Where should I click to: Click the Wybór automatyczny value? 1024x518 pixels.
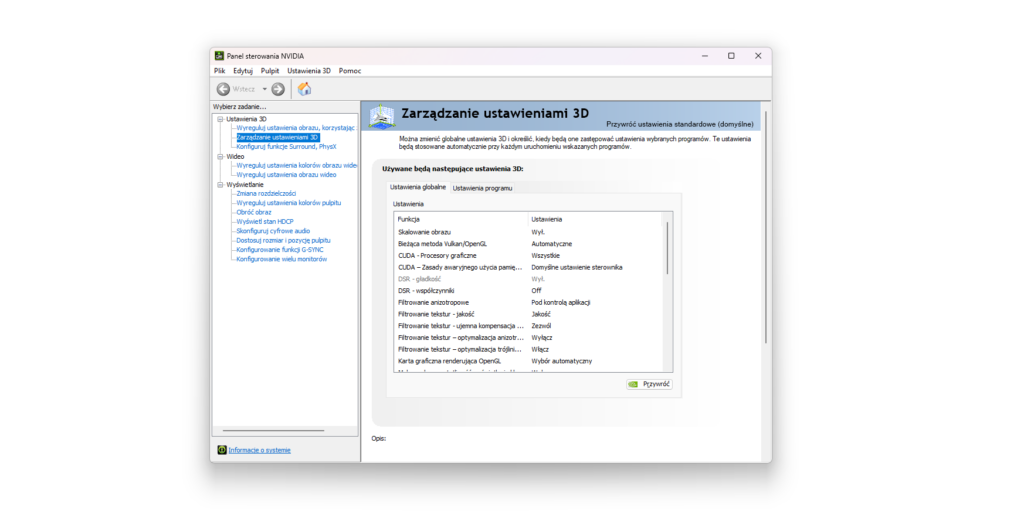(x=562, y=361)
